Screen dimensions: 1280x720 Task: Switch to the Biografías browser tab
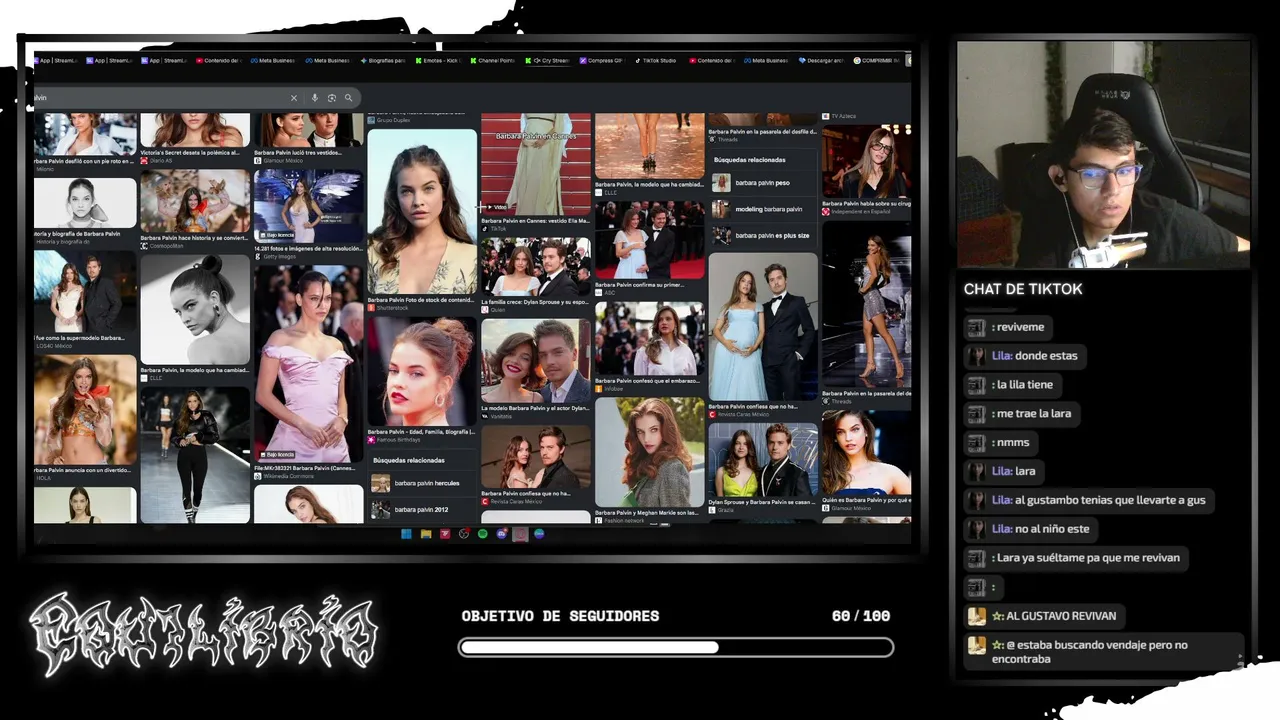coord(384,61)
